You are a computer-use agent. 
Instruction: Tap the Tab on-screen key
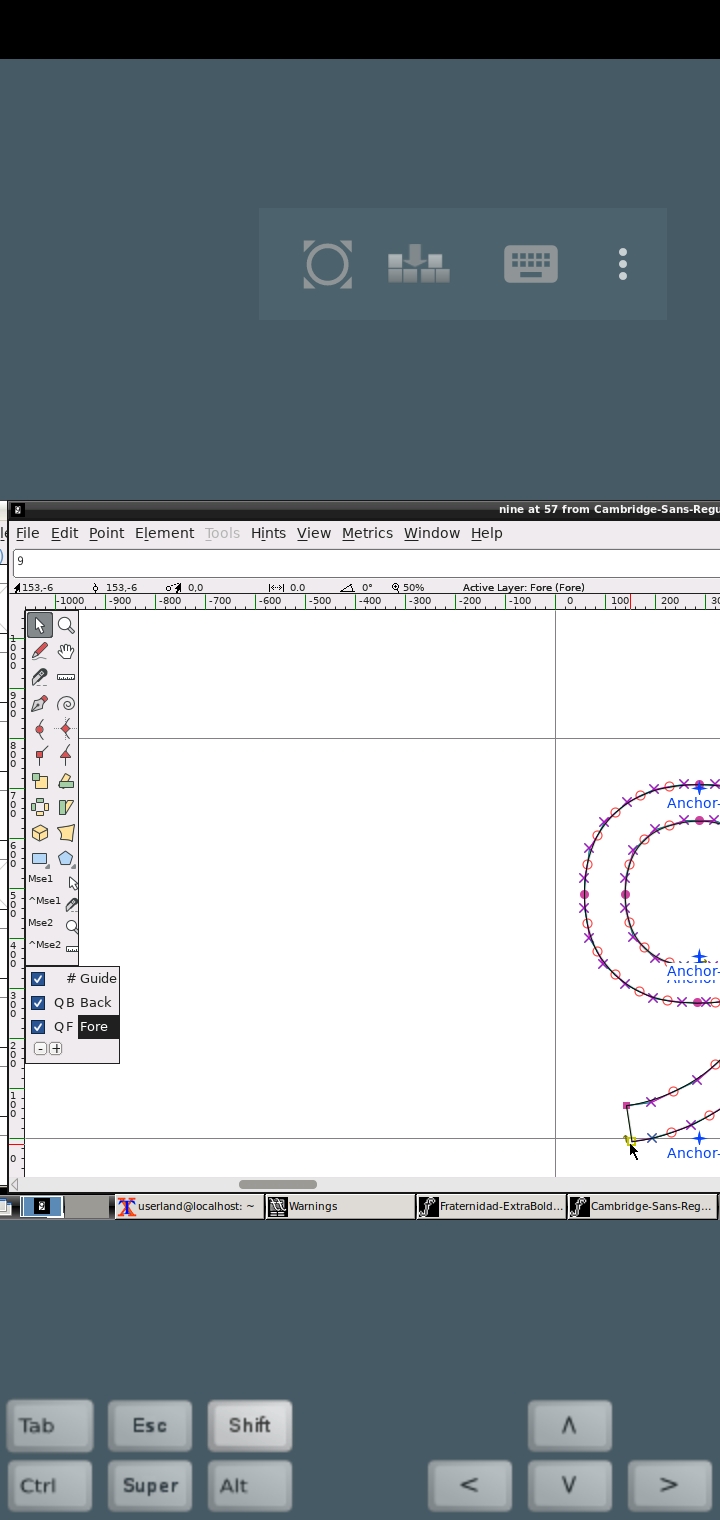[50, 1426]
